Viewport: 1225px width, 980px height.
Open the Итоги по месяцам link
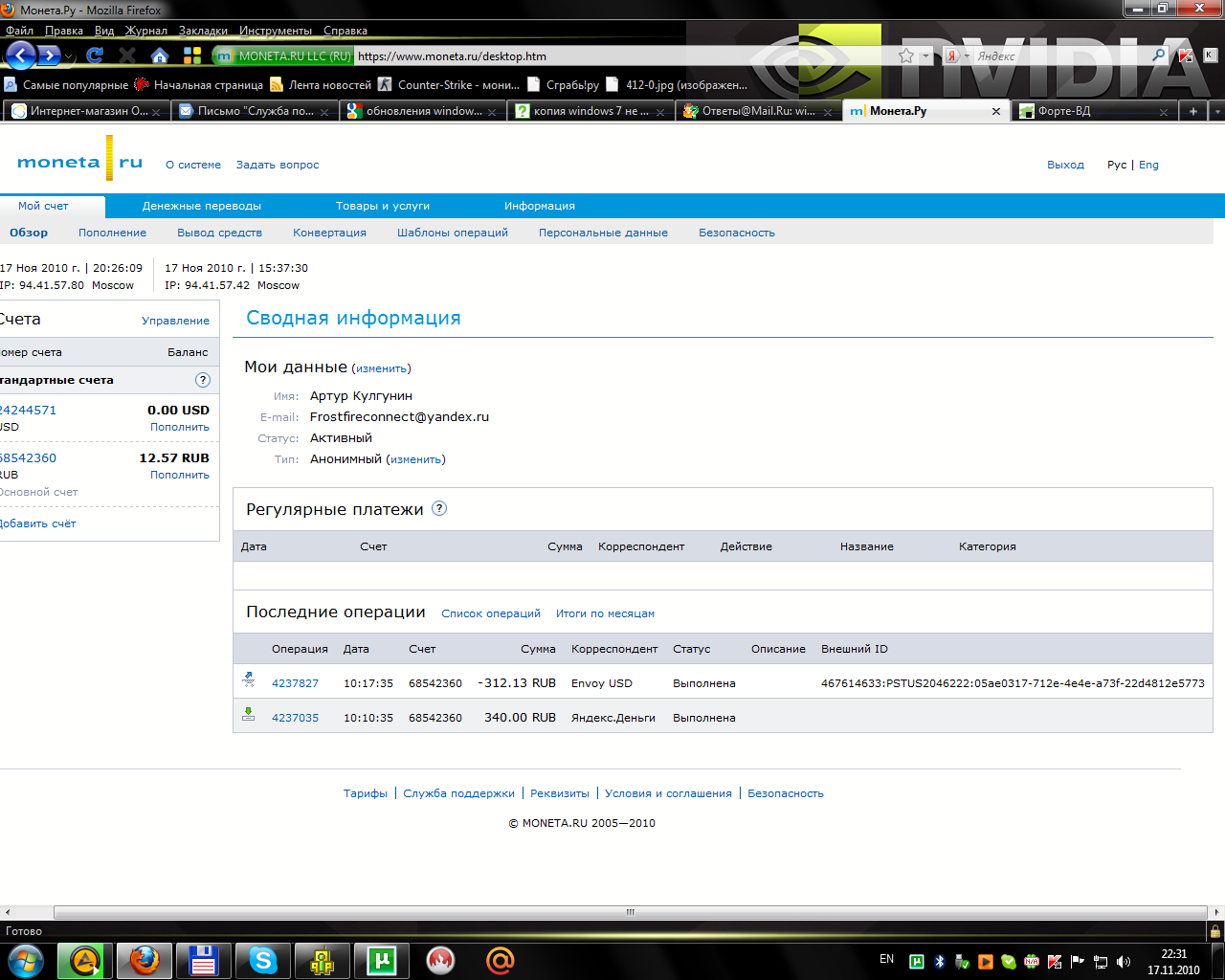[x=605, y=613]
